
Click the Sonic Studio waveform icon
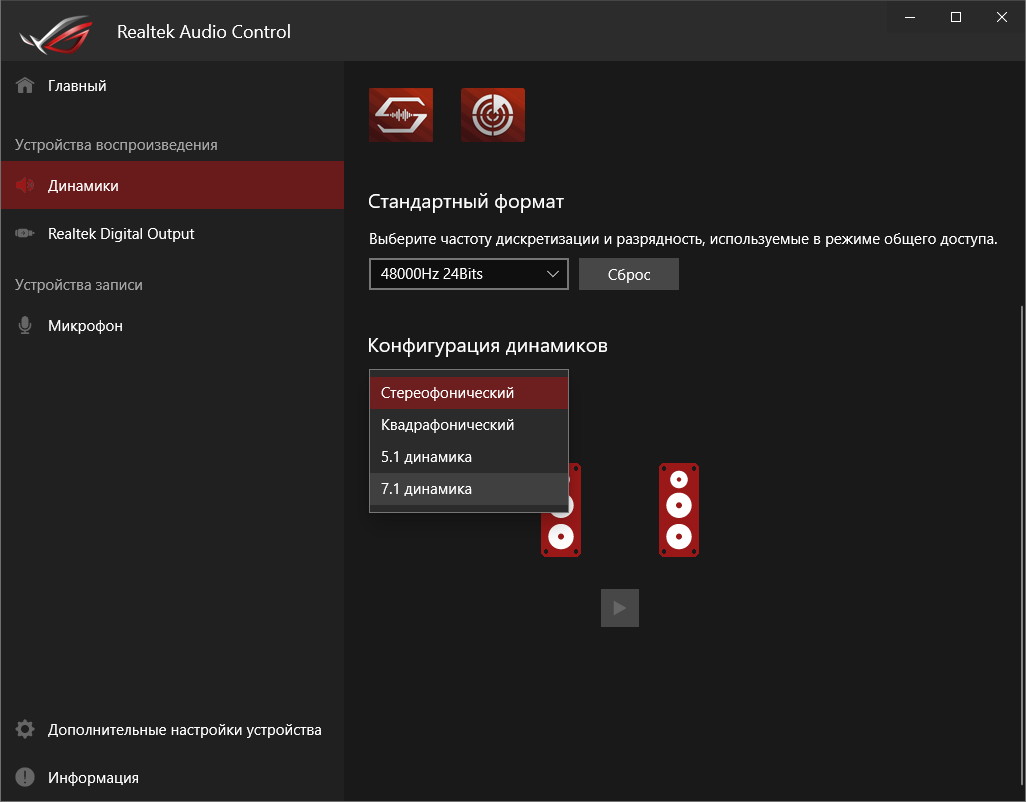tap(401, 115)
